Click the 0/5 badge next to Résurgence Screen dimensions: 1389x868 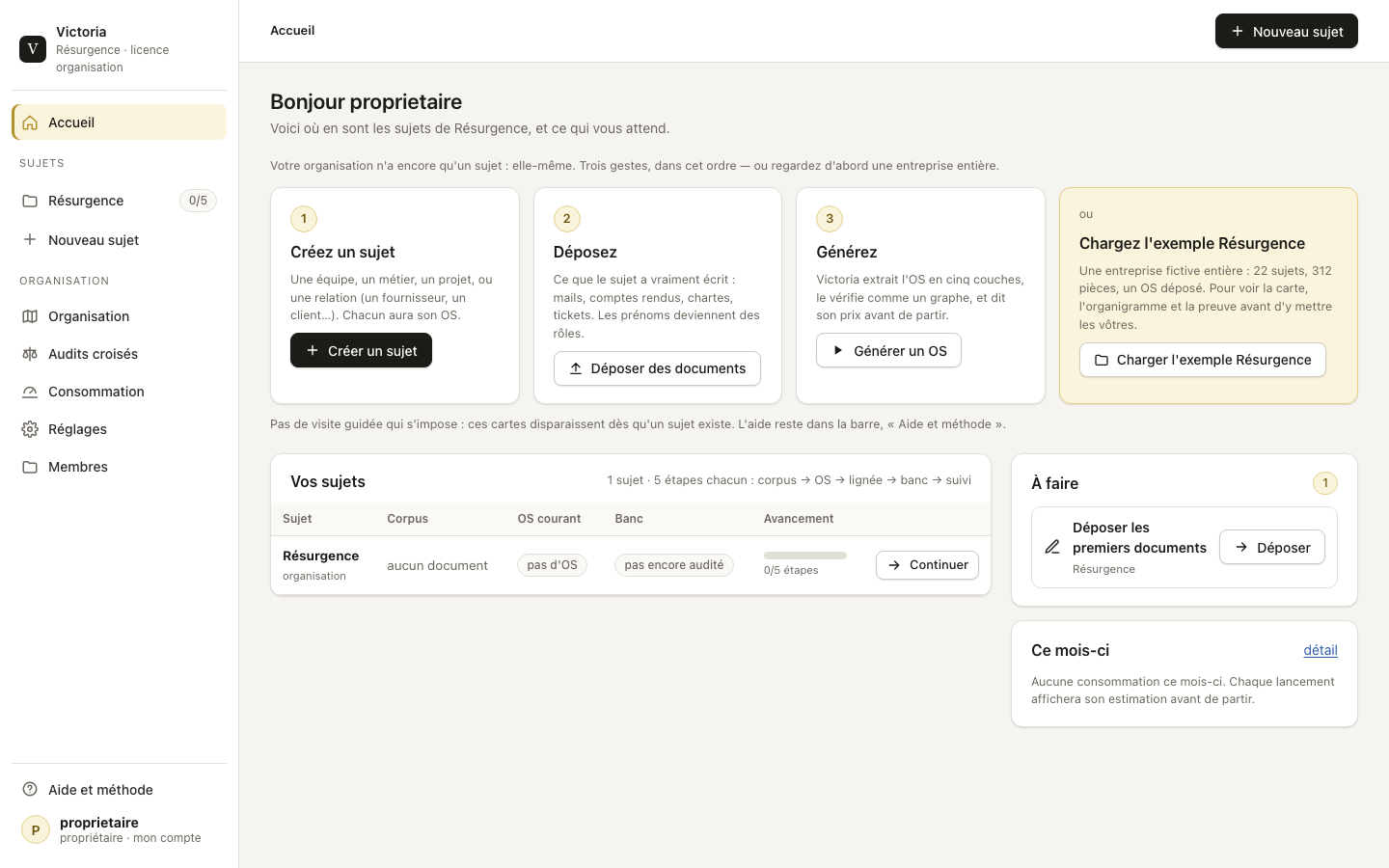(198, 201)
